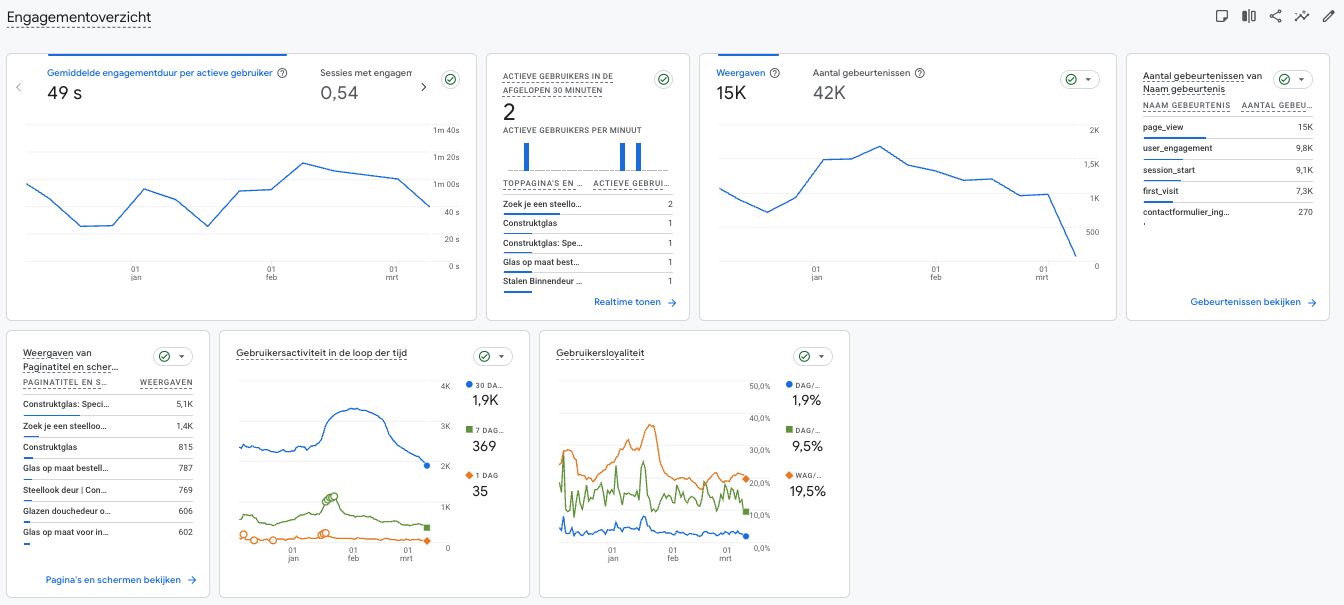Show next metric with right chevron arrow
1344x605 pixels.
pos(423,87)
